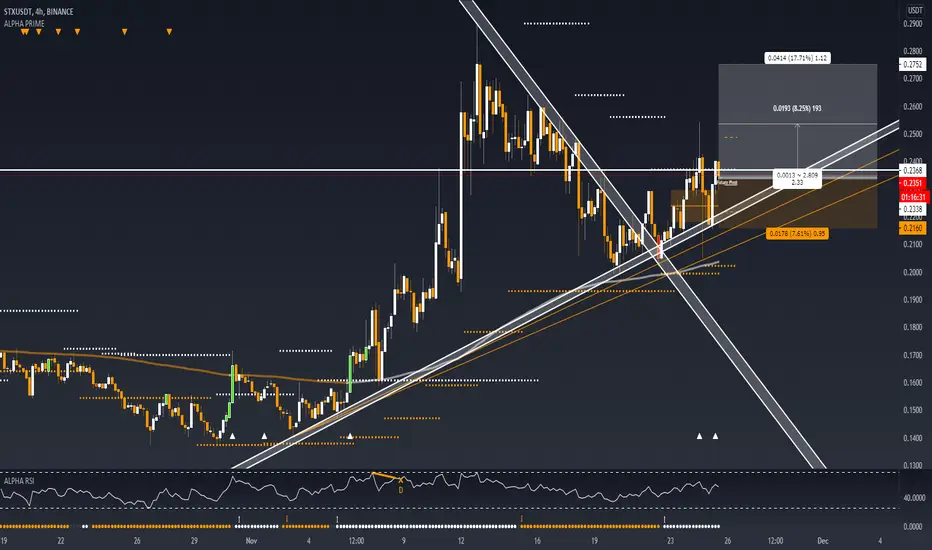Open the STXUSDT, 4h, BINANCE symbol title

[39, 11]
